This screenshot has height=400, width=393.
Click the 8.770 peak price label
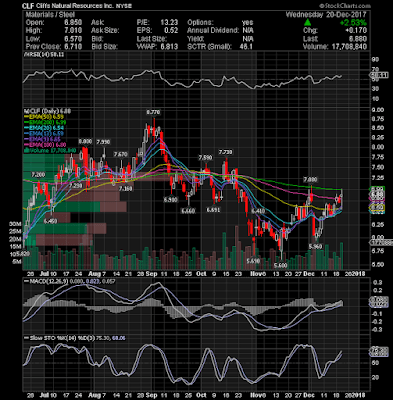(153, 112)
